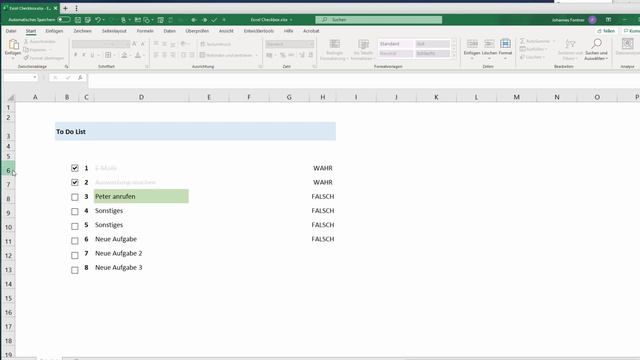Expand Verbinden und zentrieren dropdown

point(256,55)
